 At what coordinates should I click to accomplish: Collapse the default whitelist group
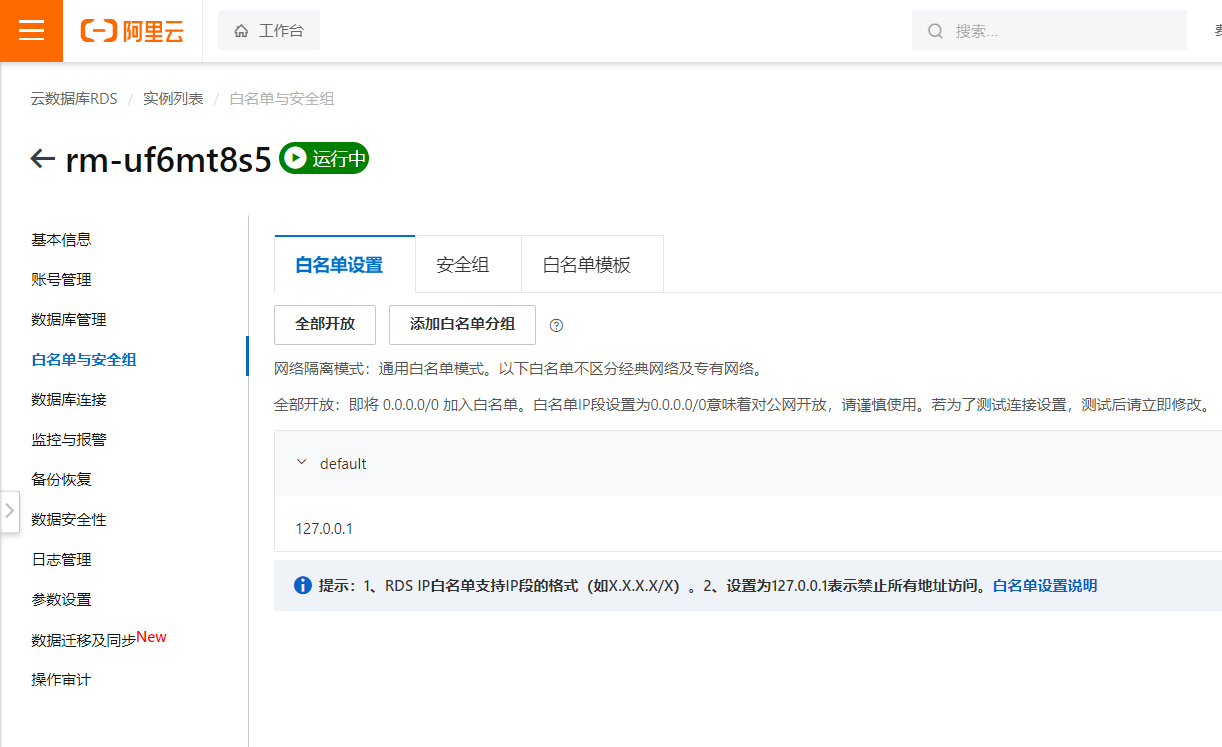click(x=302, y=463)
